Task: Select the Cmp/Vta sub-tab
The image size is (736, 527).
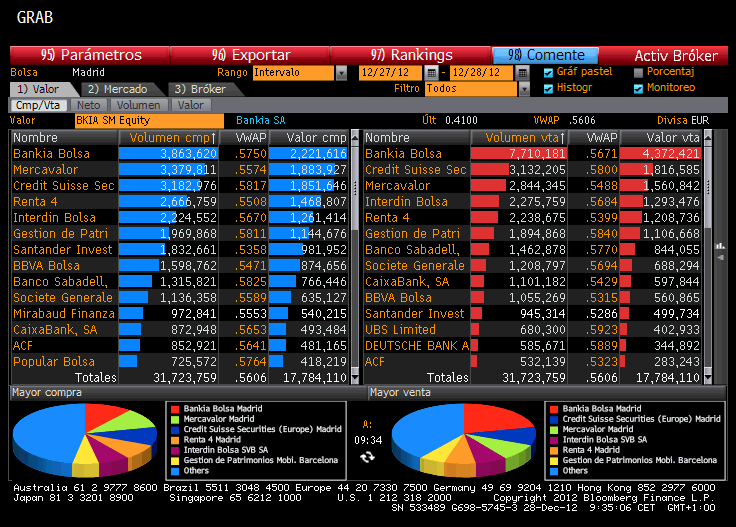Action: tap(38, 105)
